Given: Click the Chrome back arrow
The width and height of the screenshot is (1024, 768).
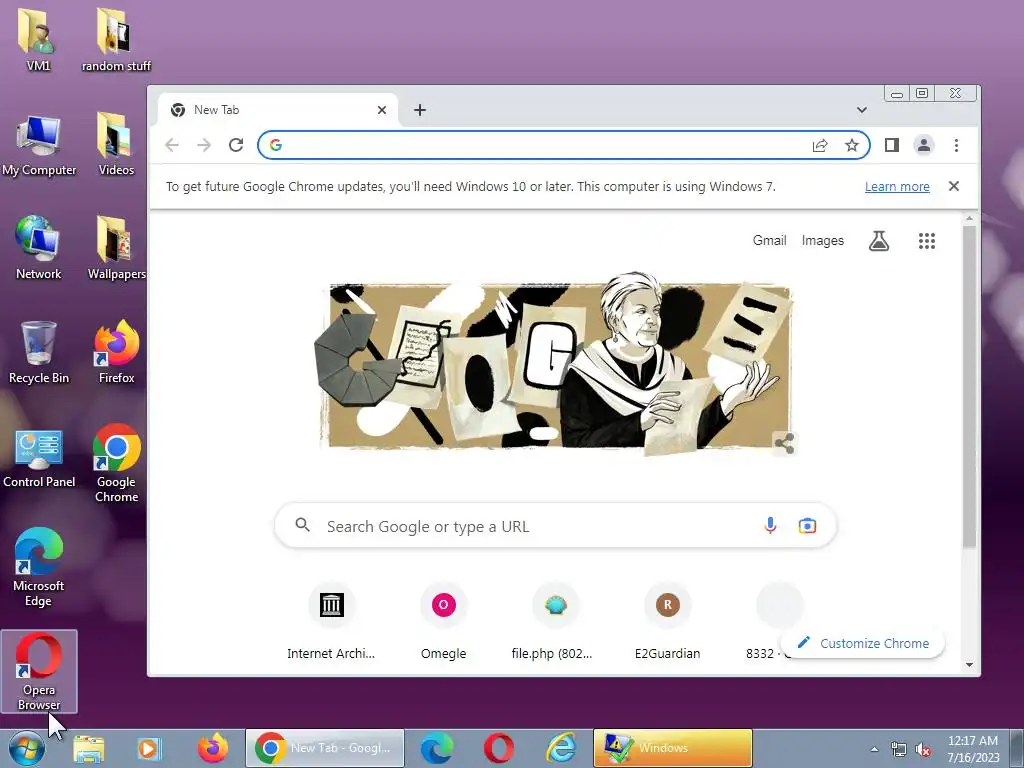Looking at the screenshot, I should 172,145.
